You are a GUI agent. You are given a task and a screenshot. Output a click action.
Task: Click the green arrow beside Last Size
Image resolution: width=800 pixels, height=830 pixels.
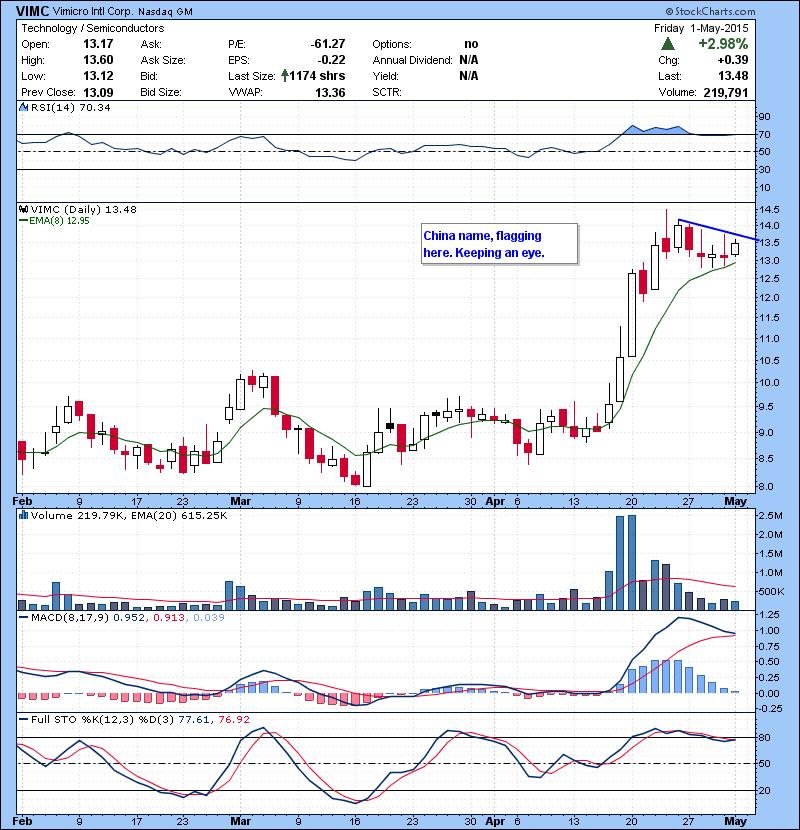285,76
